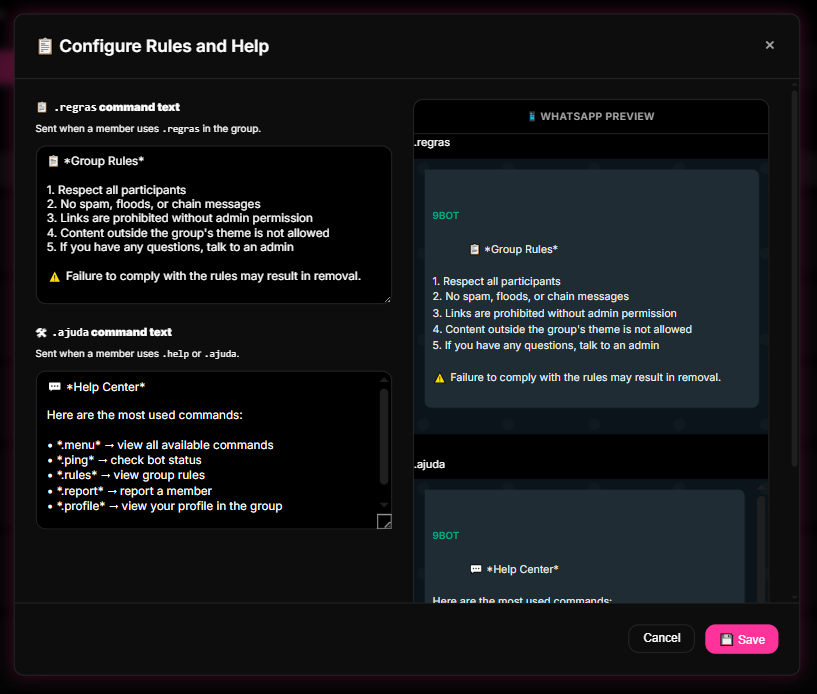Click inside the .ajuda help text area
Screen dimensions: 817x694
pos(214,450)
